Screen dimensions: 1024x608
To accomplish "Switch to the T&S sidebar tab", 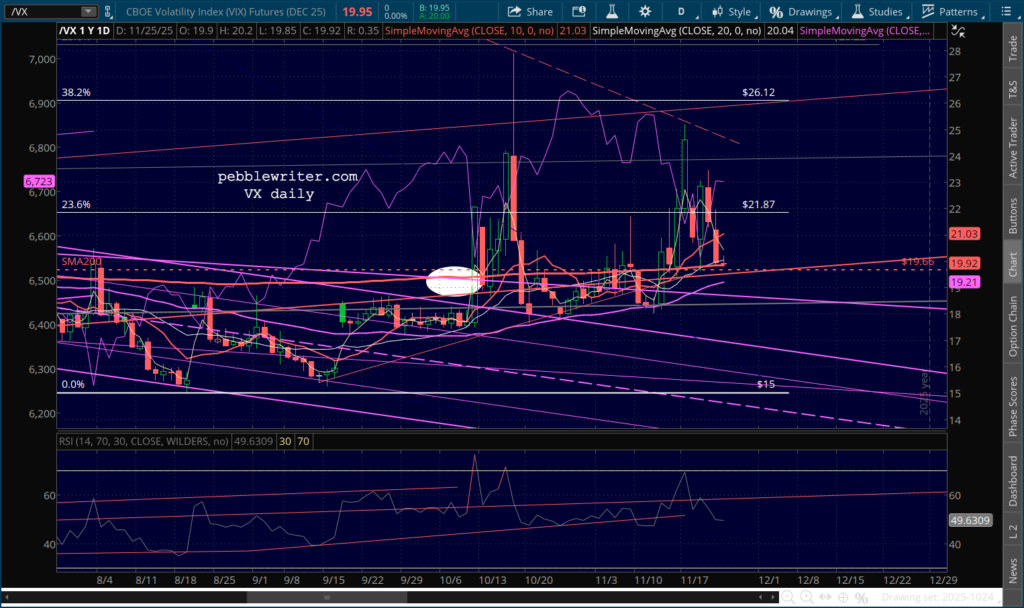I will coord(1013,89).
